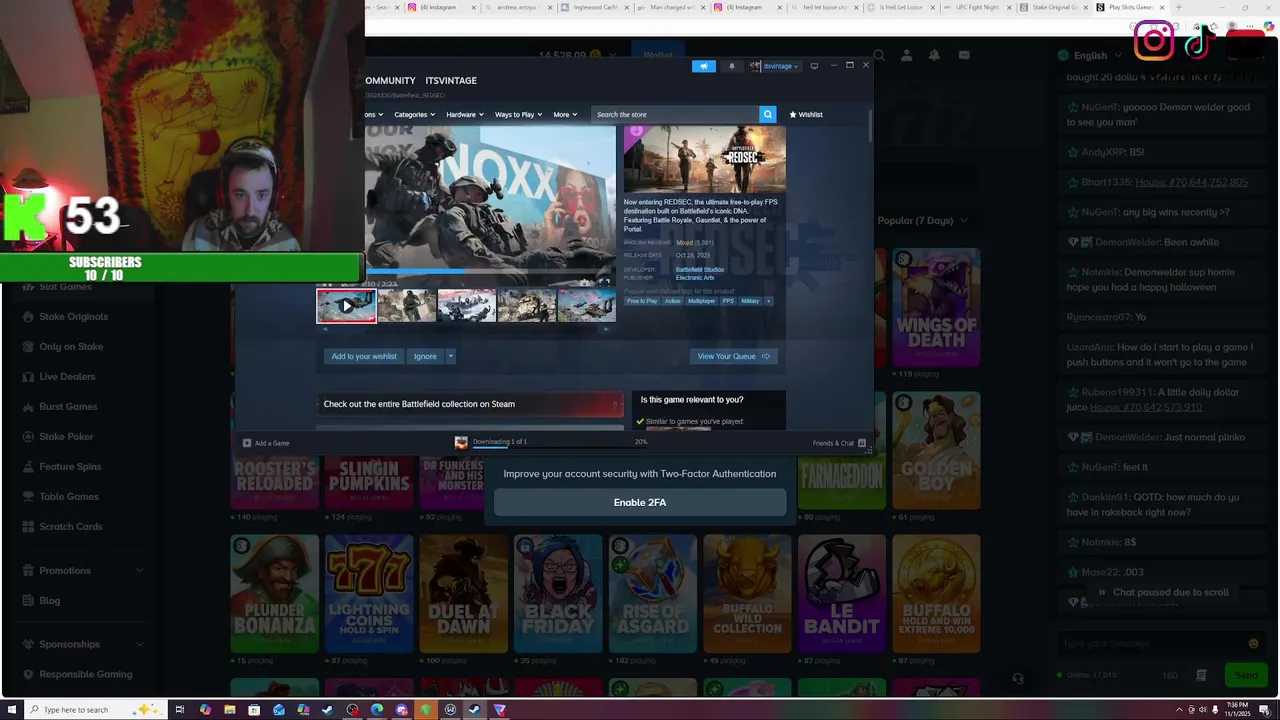This screenshot has width=1280, height=720.
Task: Open Blog in the Stake sidebar
Action: 49,601
